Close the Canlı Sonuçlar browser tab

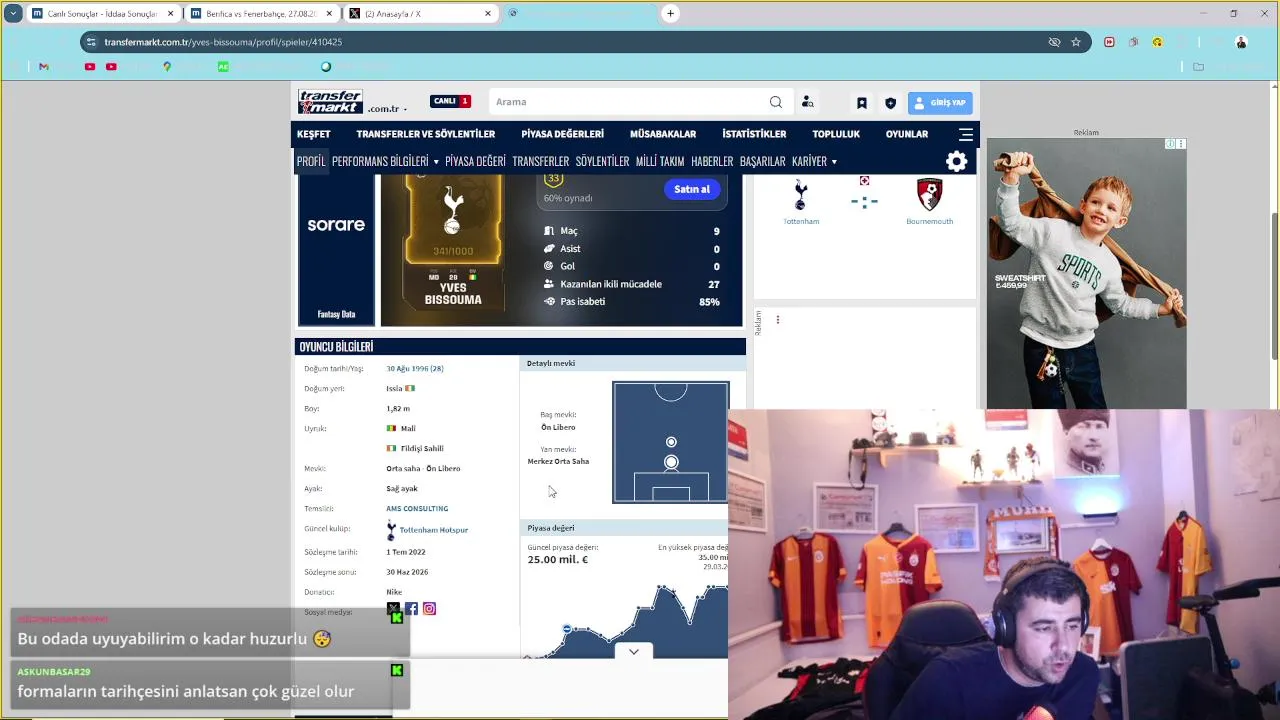point(170,14)
